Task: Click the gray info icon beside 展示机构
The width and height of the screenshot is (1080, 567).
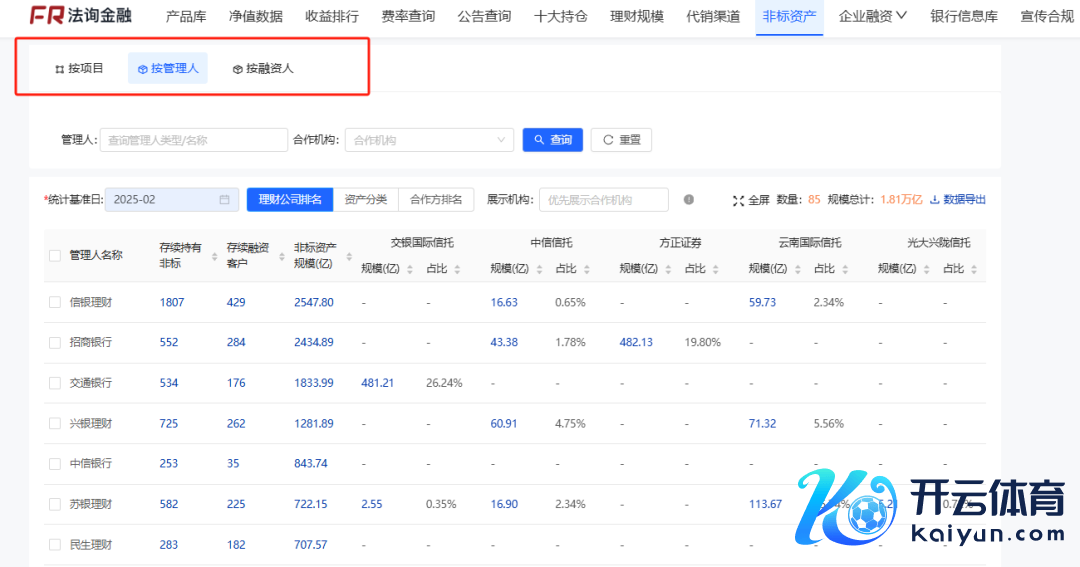Action: [689, 200]
